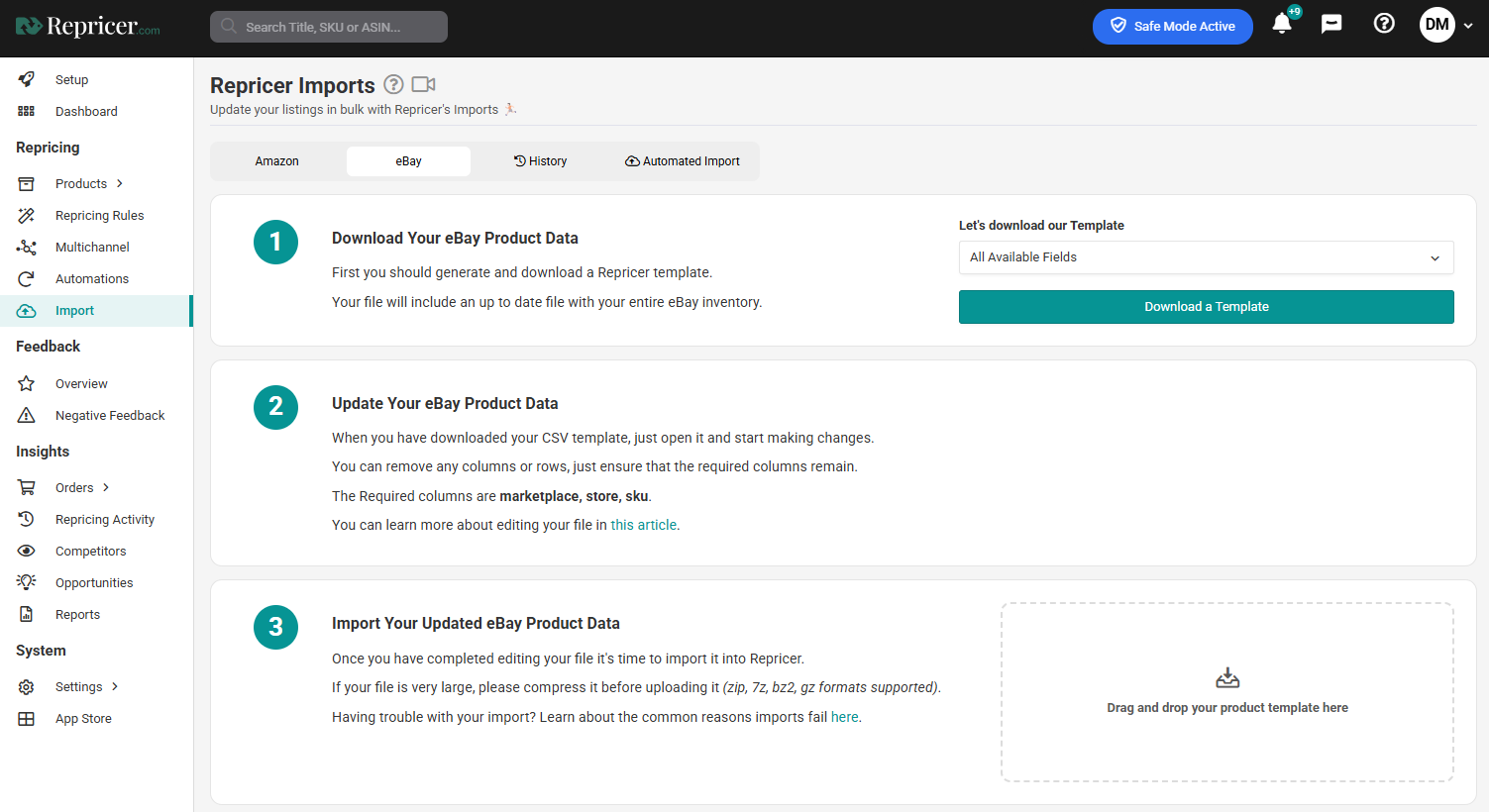Open the help question-mark icon in header
Screen dimensions: 1489x812
point(1384,24)
